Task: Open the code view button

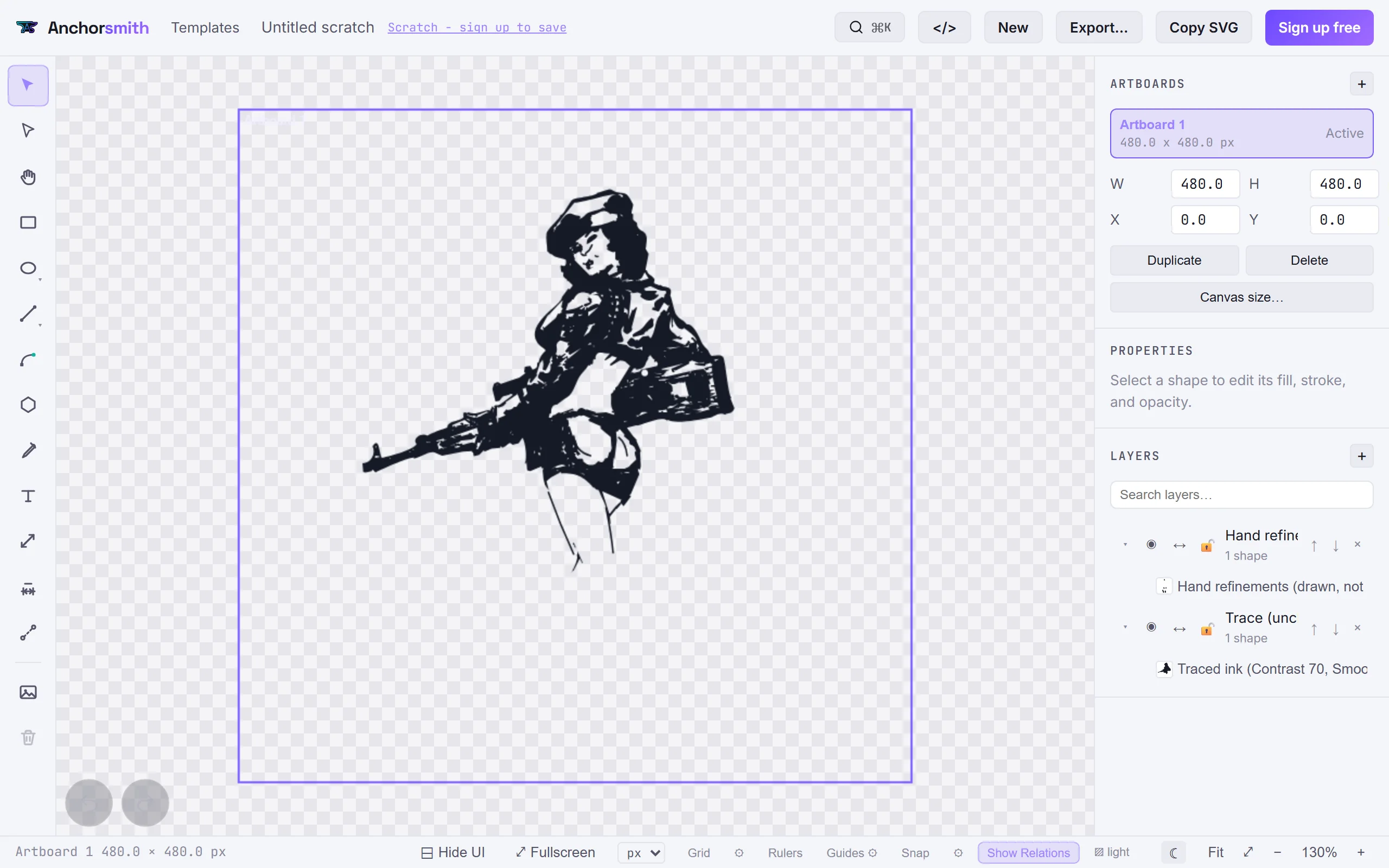Action: [944, 28]
